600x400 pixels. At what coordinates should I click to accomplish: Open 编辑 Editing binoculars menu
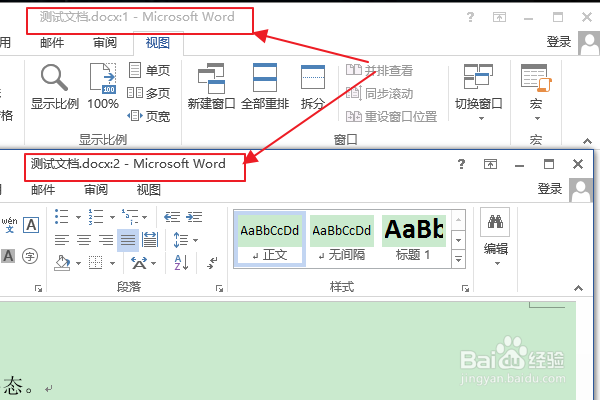point(496,237)
